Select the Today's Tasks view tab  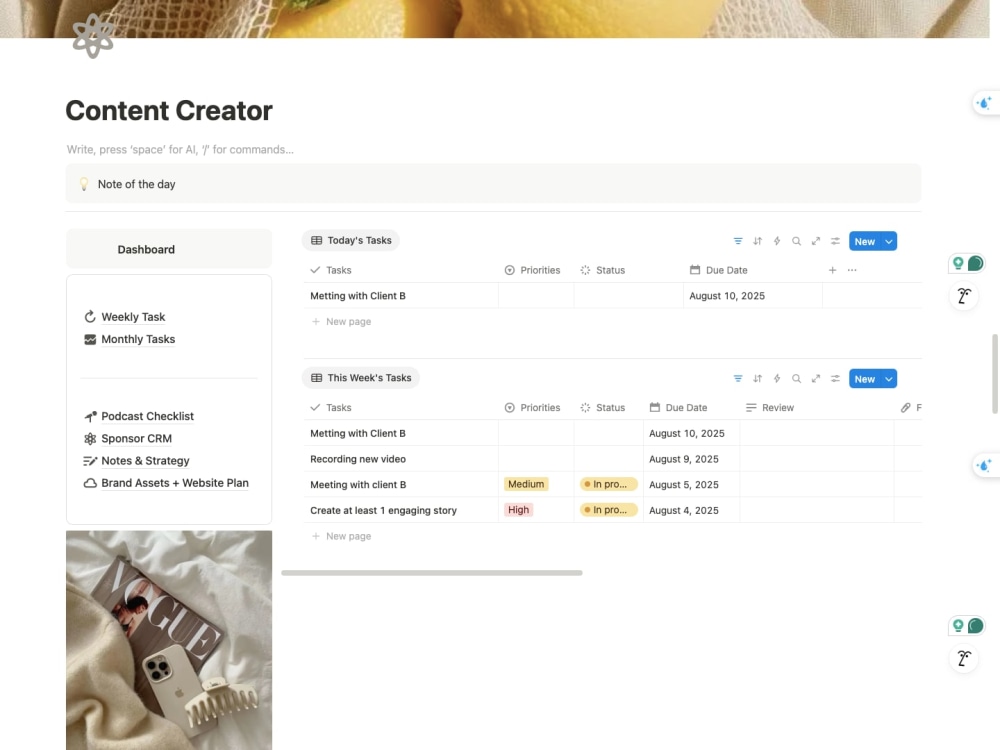[351, 240]
